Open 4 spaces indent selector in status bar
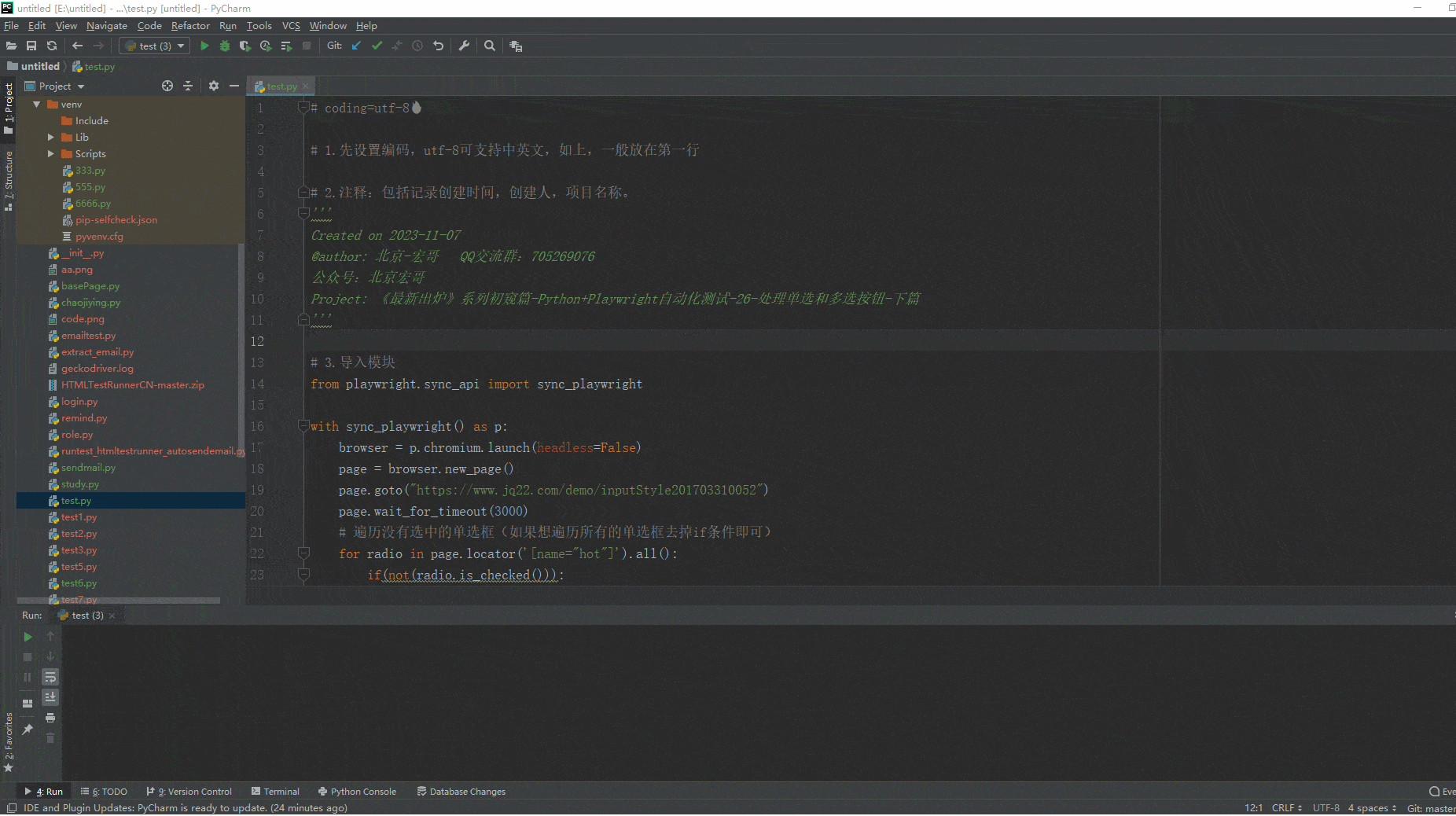Viewport: 1456px width, 816px height. (1372, 808)
